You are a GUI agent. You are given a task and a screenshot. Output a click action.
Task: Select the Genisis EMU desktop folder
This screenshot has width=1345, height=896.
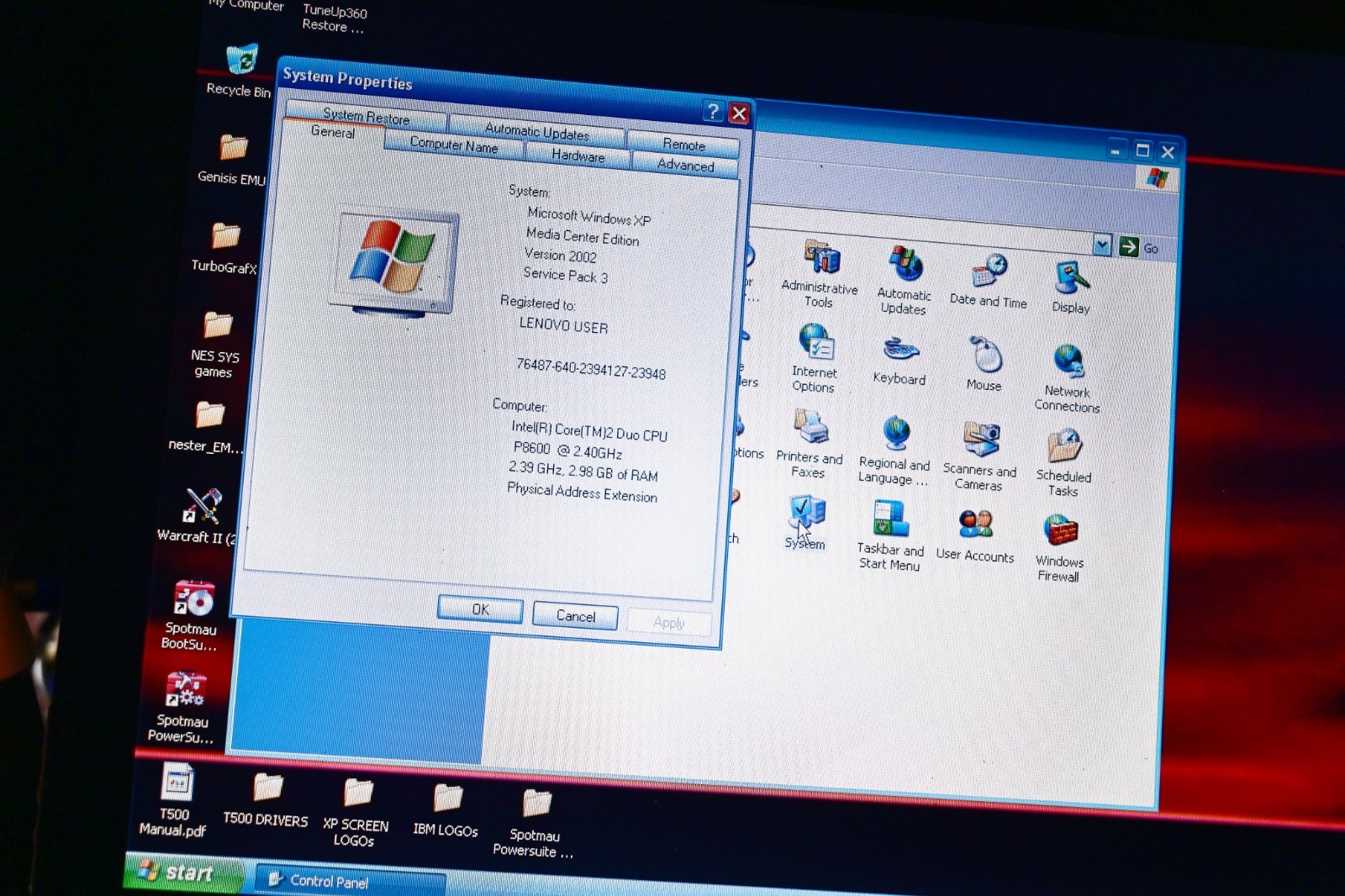pos(232,159)
